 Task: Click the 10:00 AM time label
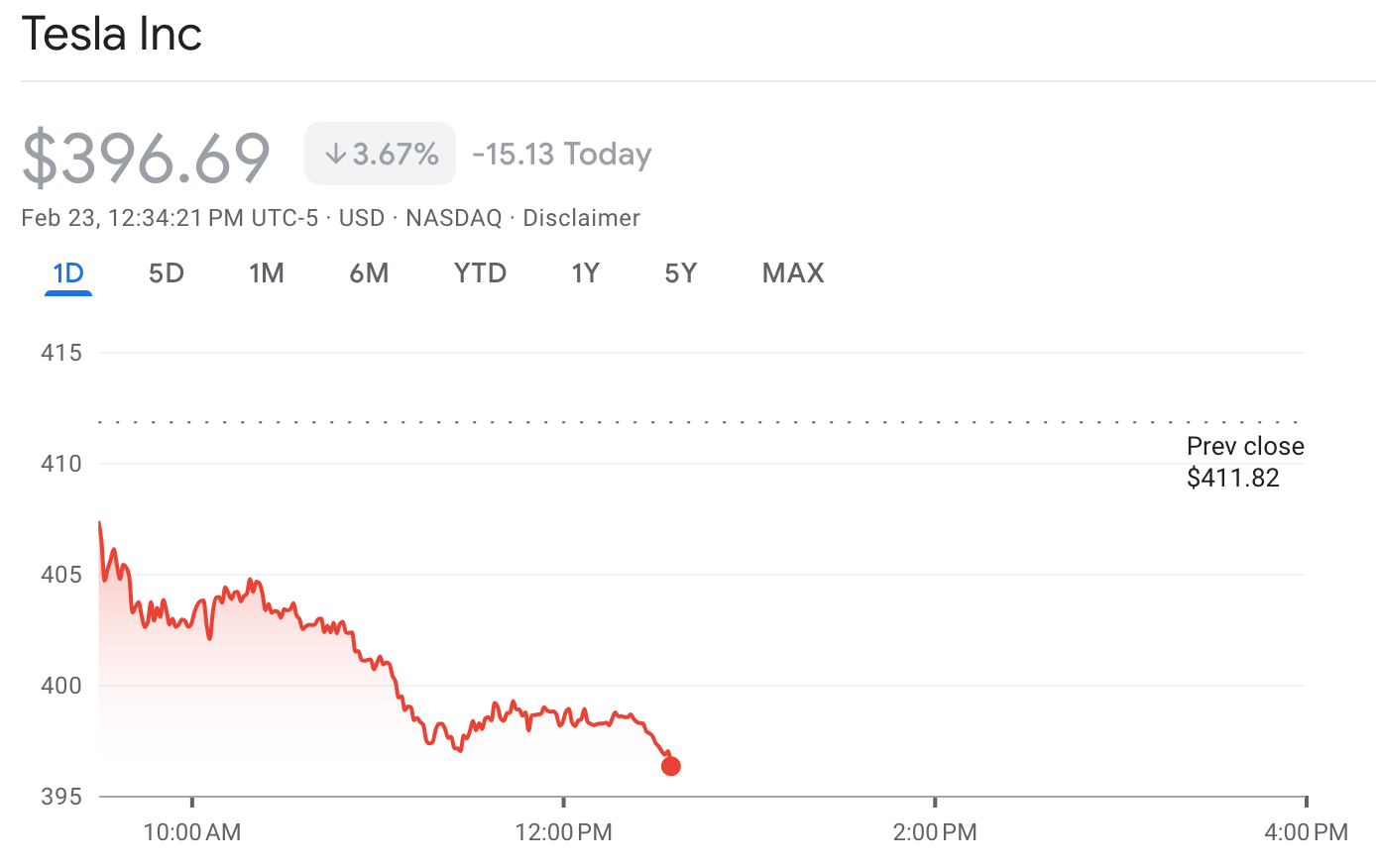pos(192,832)
